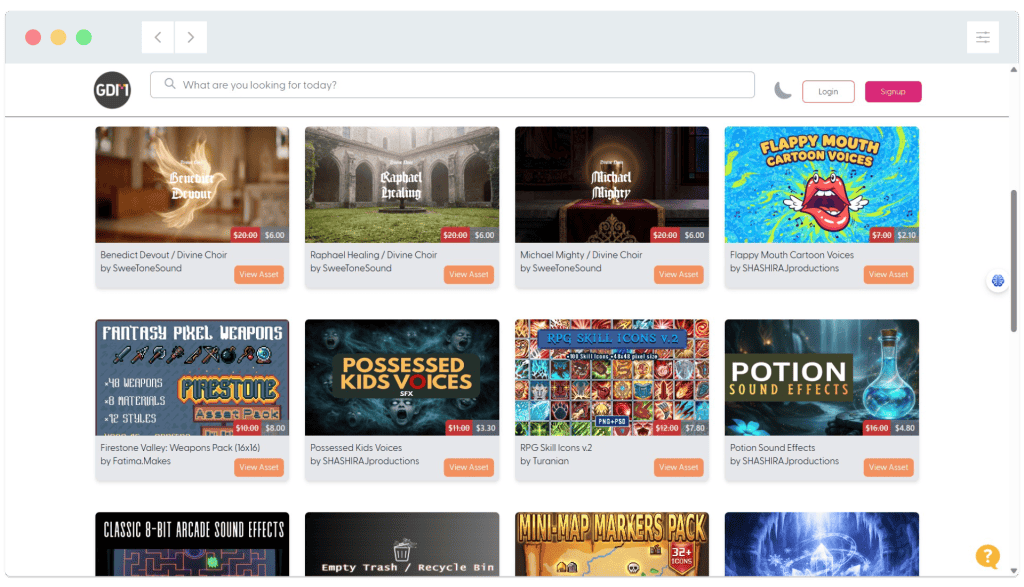Open the Benedict Devout / Divine Choir title link

pyautogui.click(x=164, y=254)
